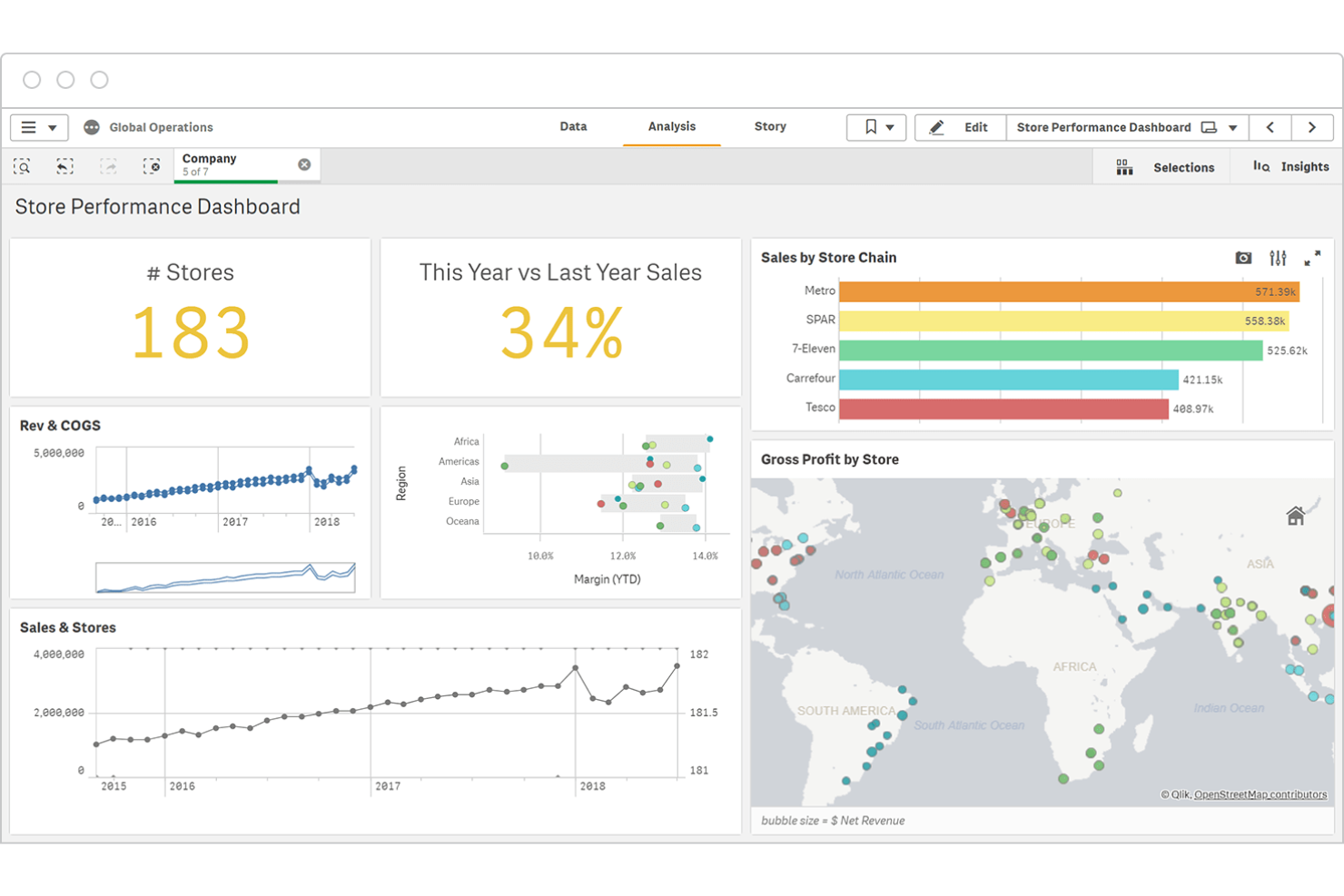
Task: Open the bookmarks dropdown
Action: click(876, 127)
